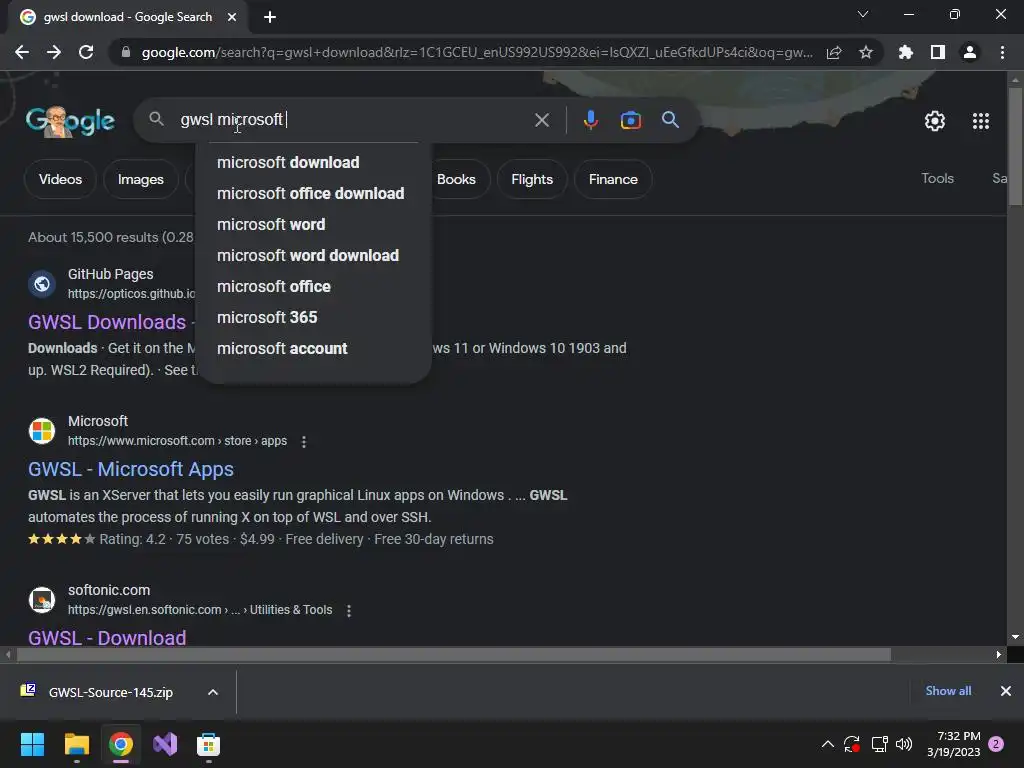Choose suggestion 'microsoft account'

282,348
